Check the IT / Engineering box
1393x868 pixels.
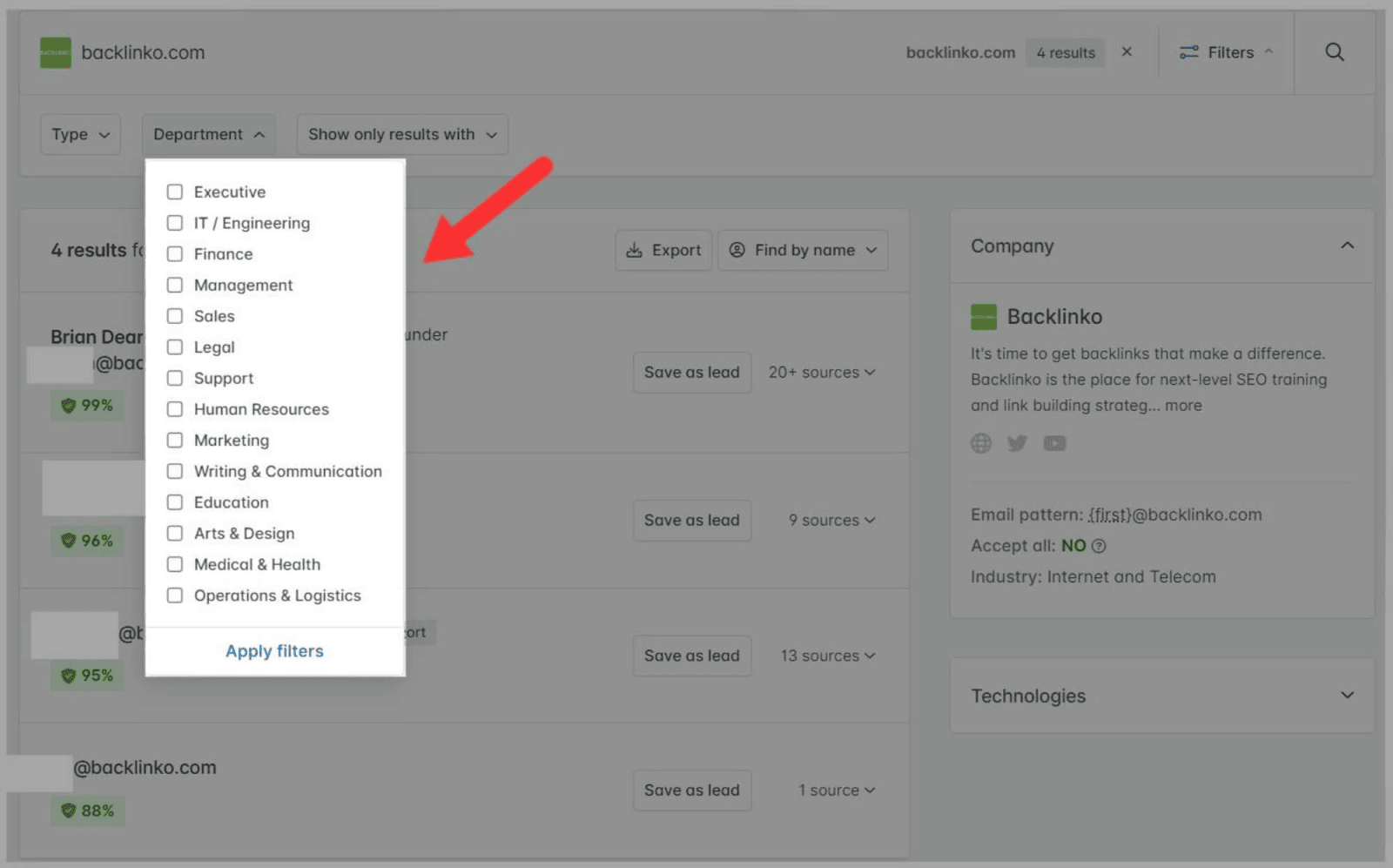point(175,223)
